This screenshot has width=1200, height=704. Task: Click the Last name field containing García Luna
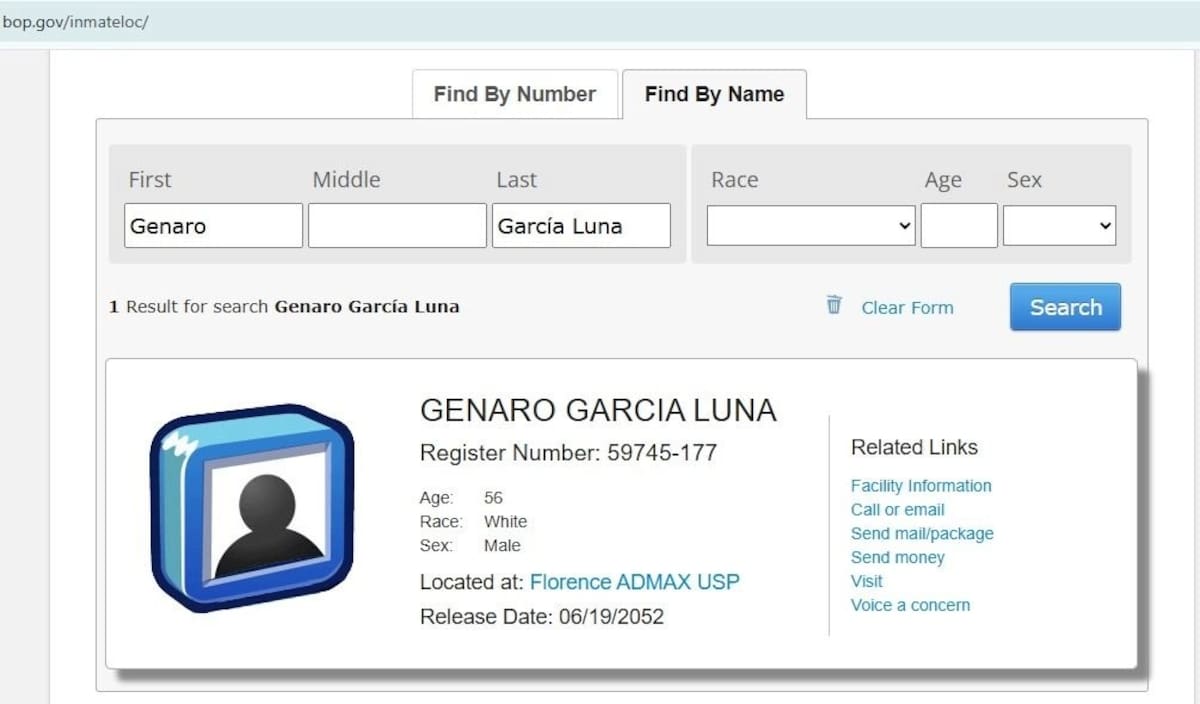(581, 226)
